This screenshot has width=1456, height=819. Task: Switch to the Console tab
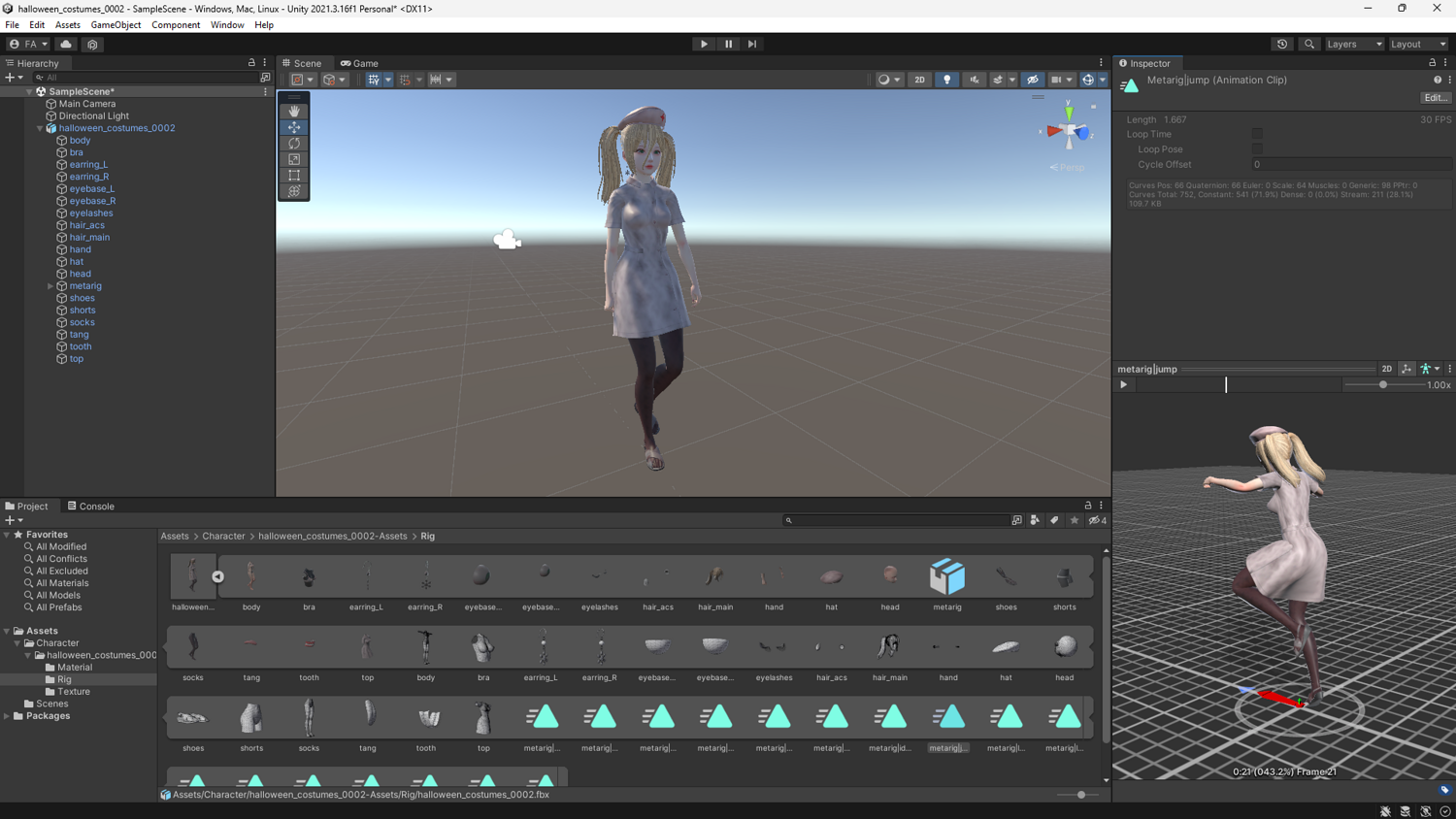[90, 507]
